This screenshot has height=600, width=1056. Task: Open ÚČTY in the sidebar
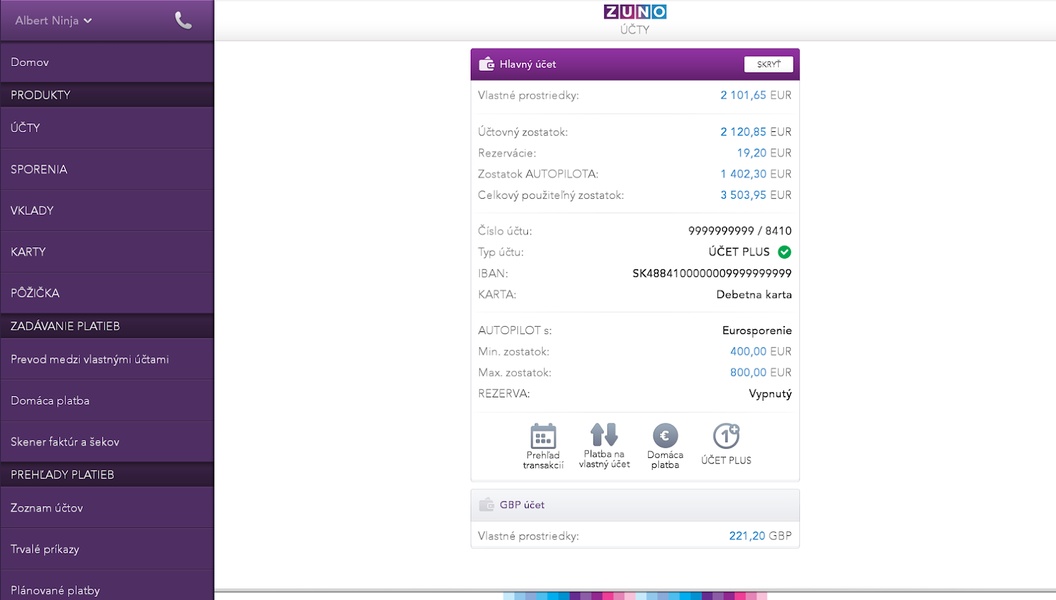click(107, 128)
